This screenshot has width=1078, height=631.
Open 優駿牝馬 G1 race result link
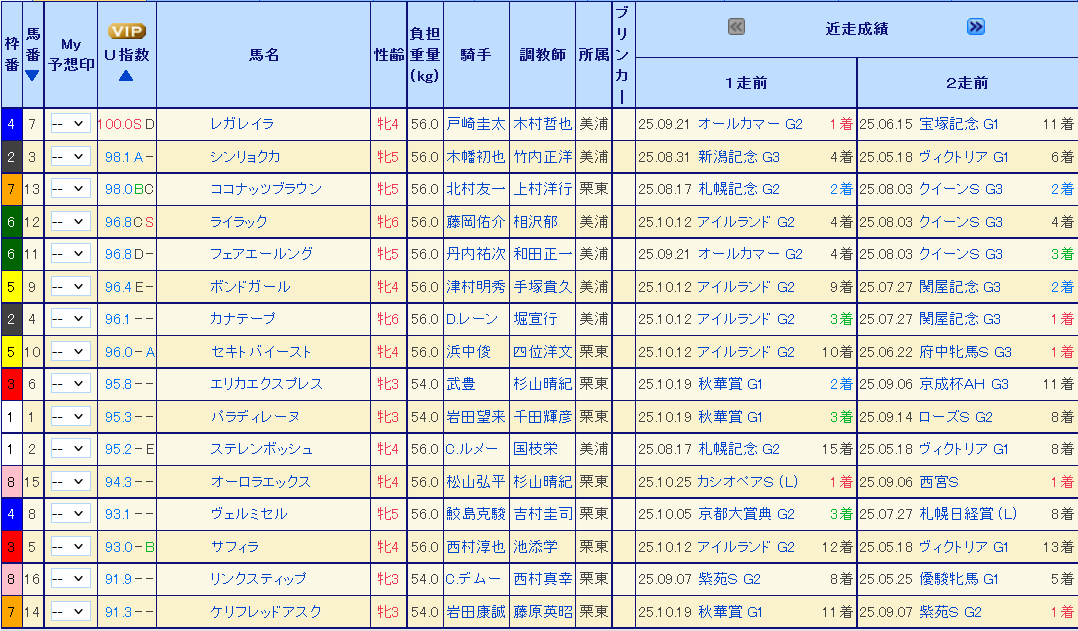pos(958,579)
